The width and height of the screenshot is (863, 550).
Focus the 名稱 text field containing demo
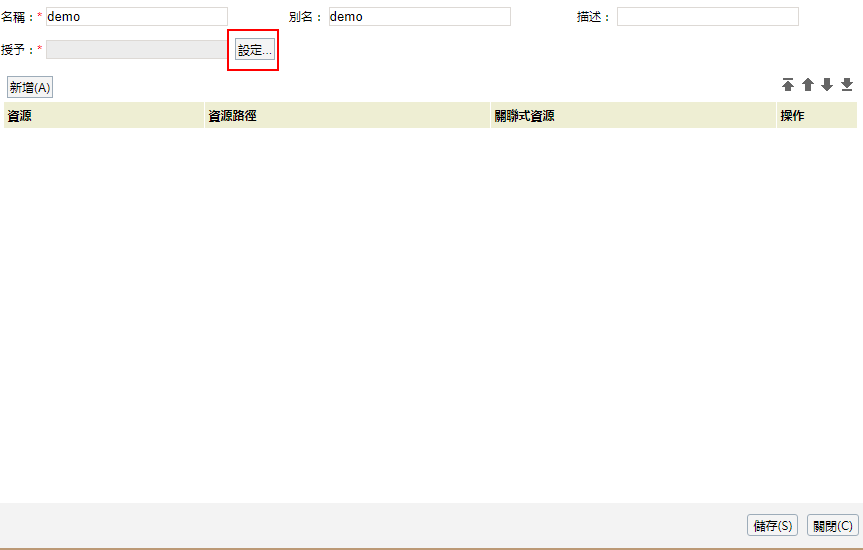coord(137,17)
